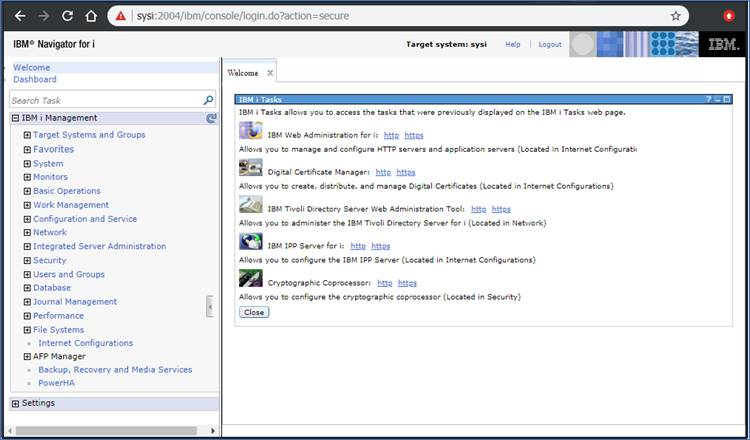Click the Digital Certificate Manager icon

[x=251, y=167]
